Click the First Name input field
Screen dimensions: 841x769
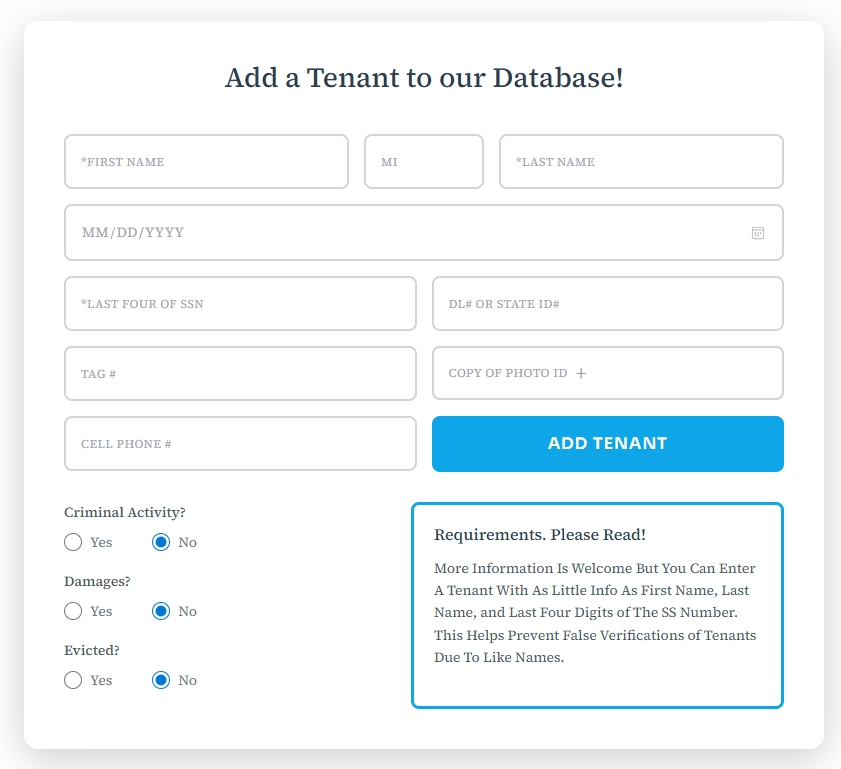pos(205,161)
